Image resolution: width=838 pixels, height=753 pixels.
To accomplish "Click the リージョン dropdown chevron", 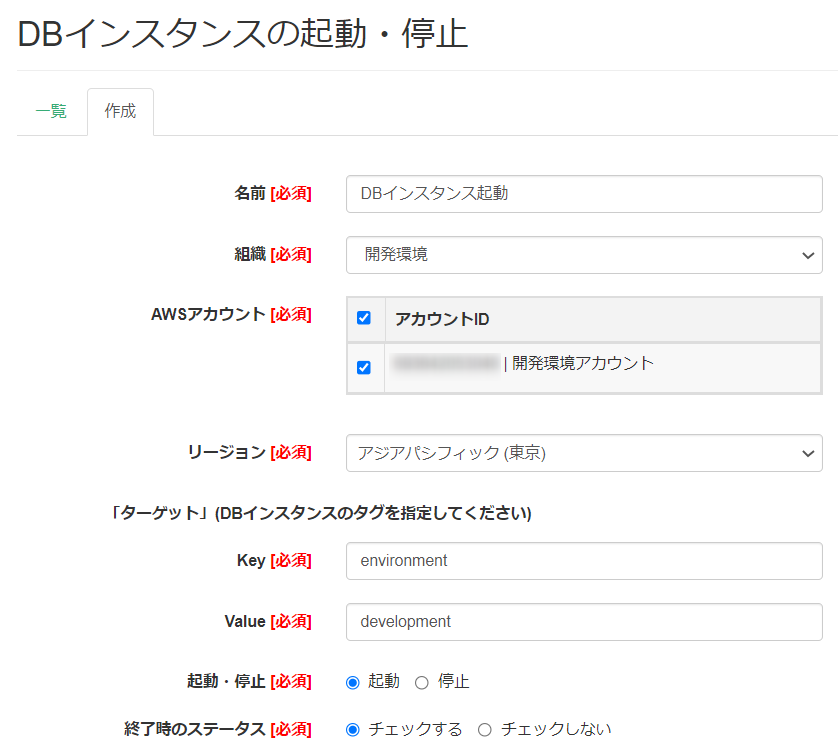I will tap(808, 453).
